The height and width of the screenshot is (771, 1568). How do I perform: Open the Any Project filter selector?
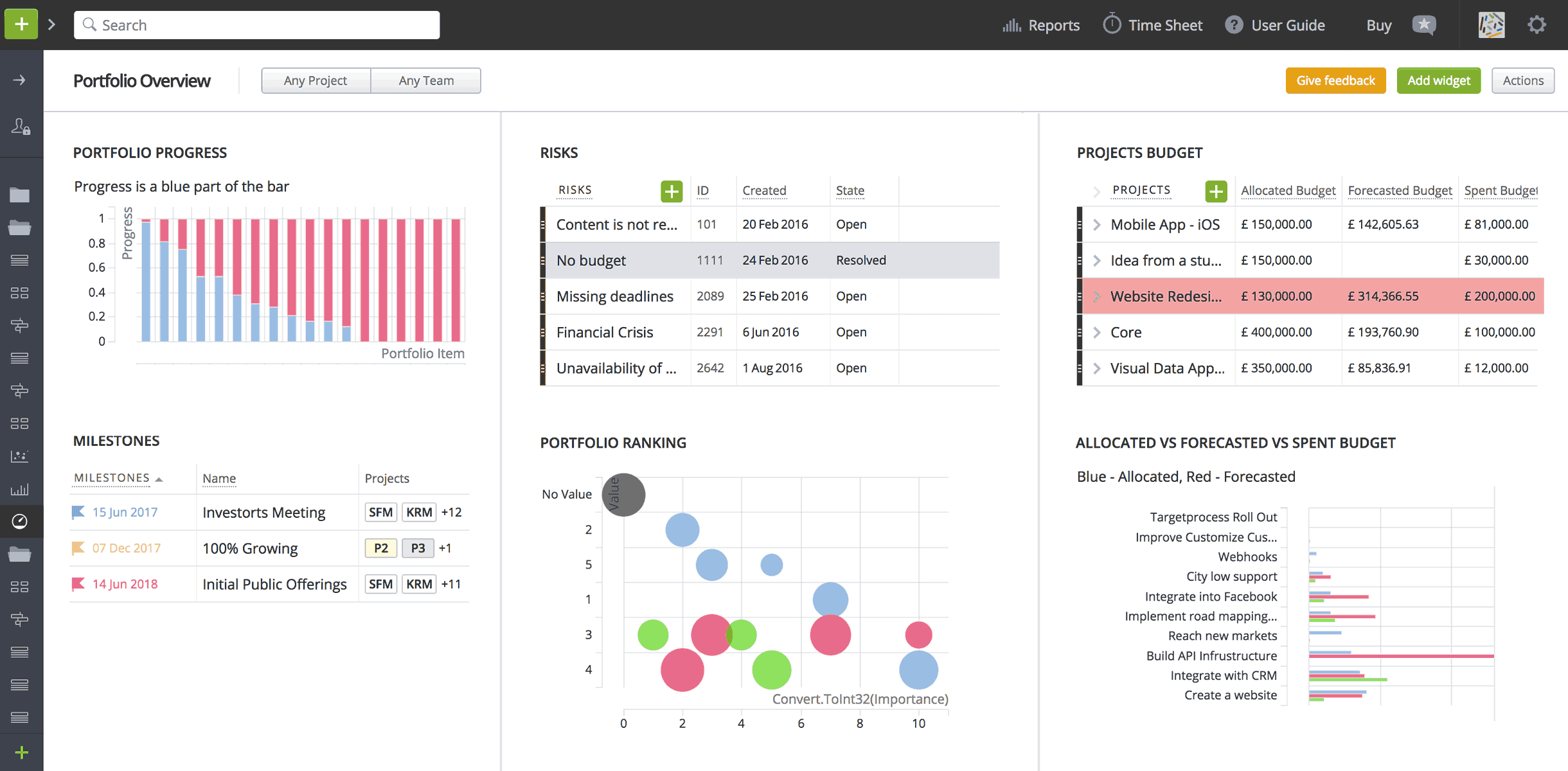point(316,80)
